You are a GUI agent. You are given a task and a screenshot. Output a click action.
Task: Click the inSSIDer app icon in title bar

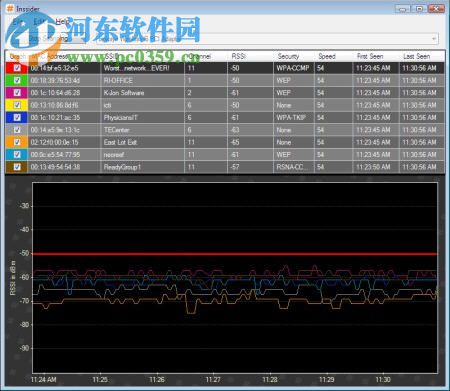(x=10, y=9)
